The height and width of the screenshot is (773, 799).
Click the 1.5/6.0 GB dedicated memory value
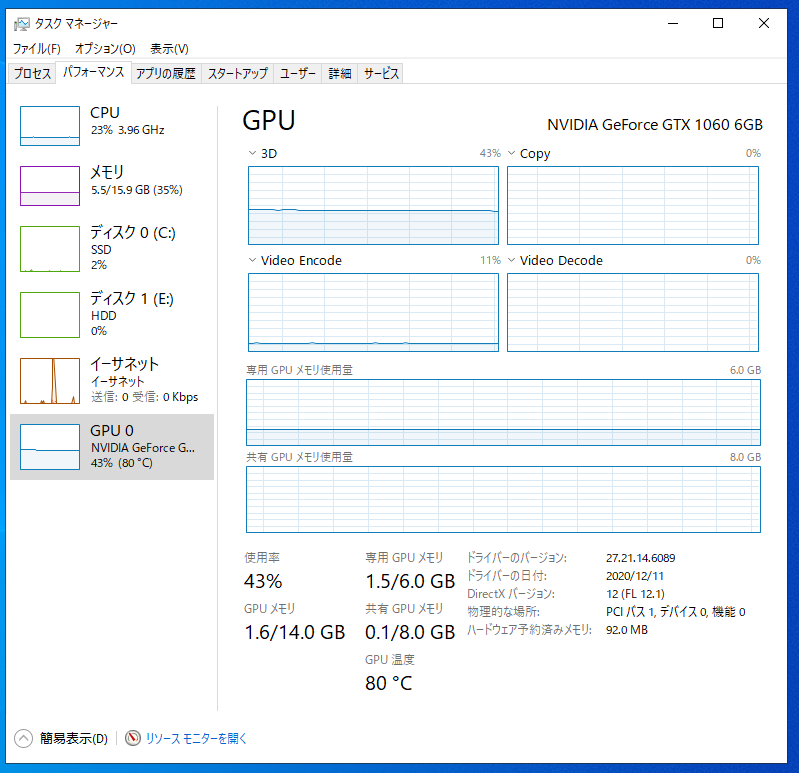pyautogui.click(x=410, y=581)
